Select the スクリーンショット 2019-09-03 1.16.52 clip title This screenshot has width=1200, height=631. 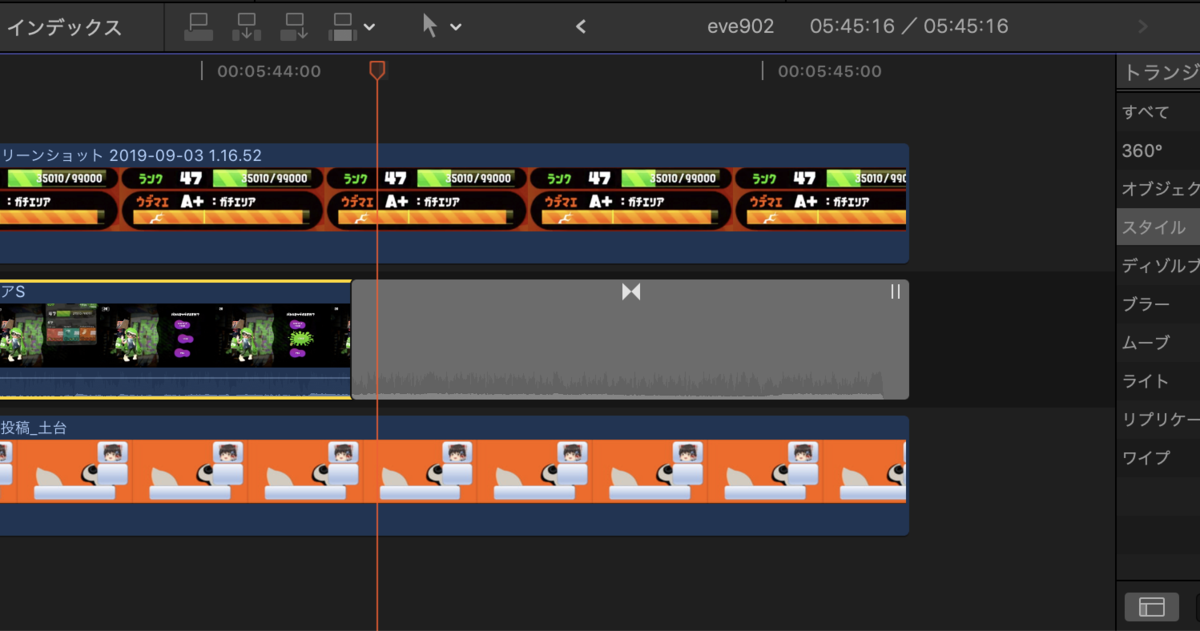(x=131, y=155)
